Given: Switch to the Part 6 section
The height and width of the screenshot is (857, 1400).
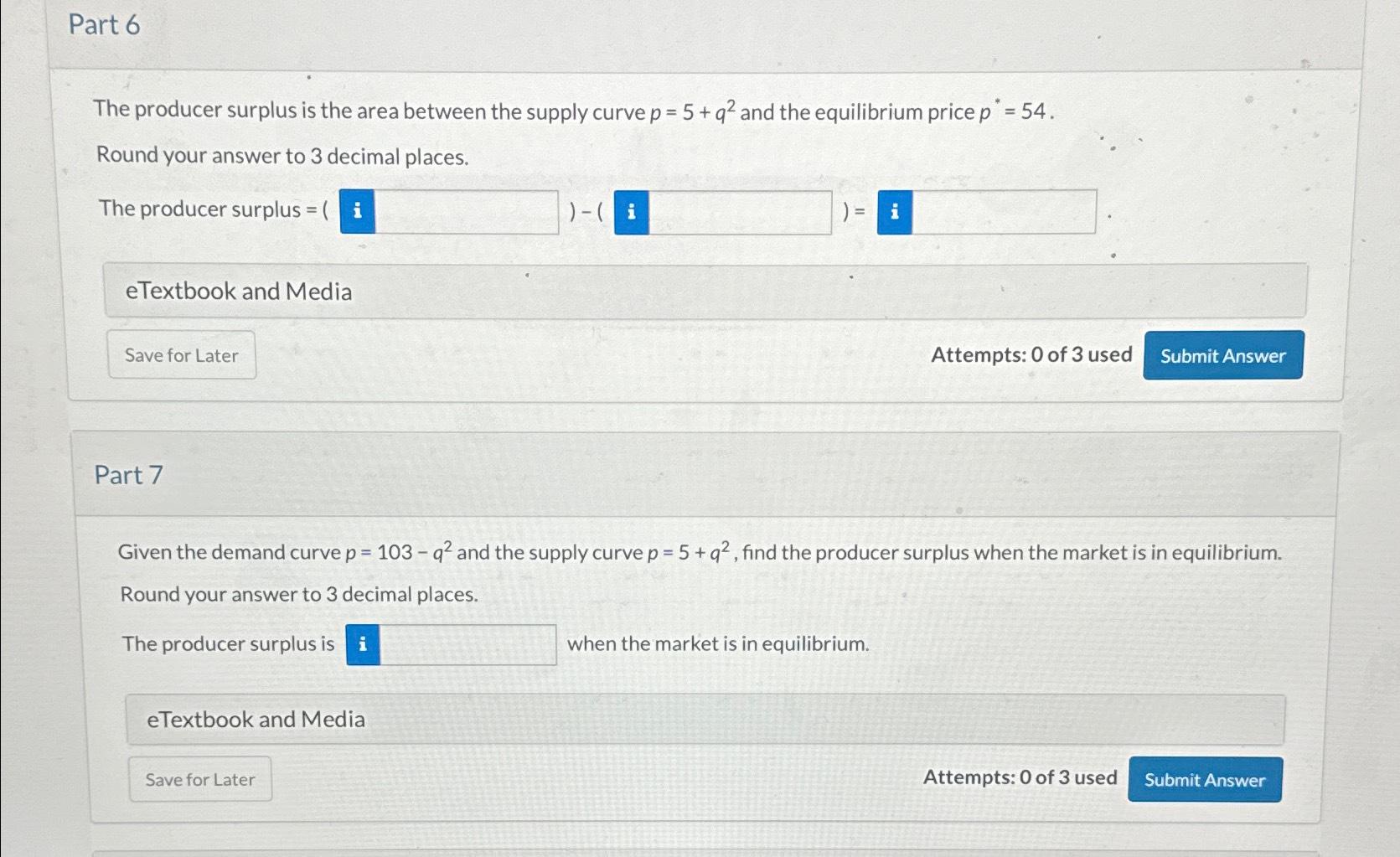Looking at the screenshot, I should pyautogui.click(x=103, y=26).
